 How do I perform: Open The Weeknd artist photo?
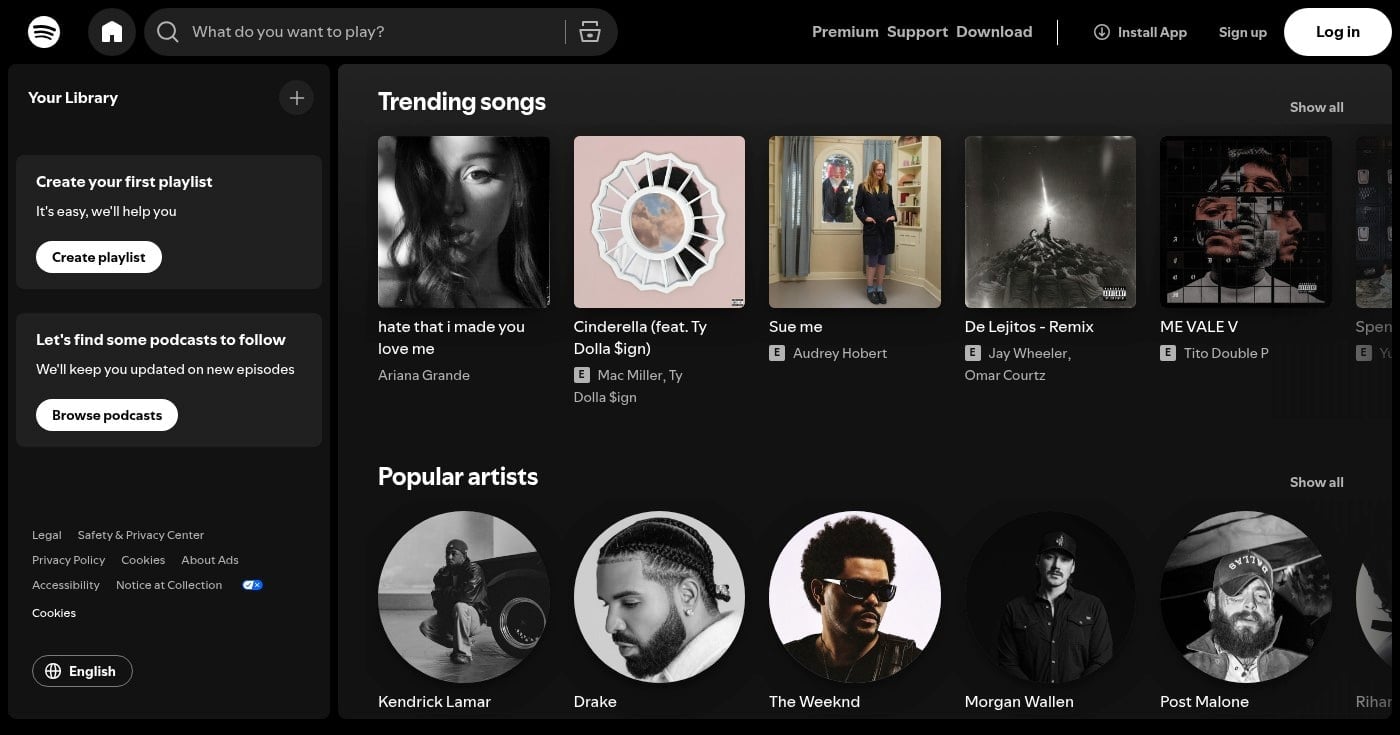tap(855, 597)
